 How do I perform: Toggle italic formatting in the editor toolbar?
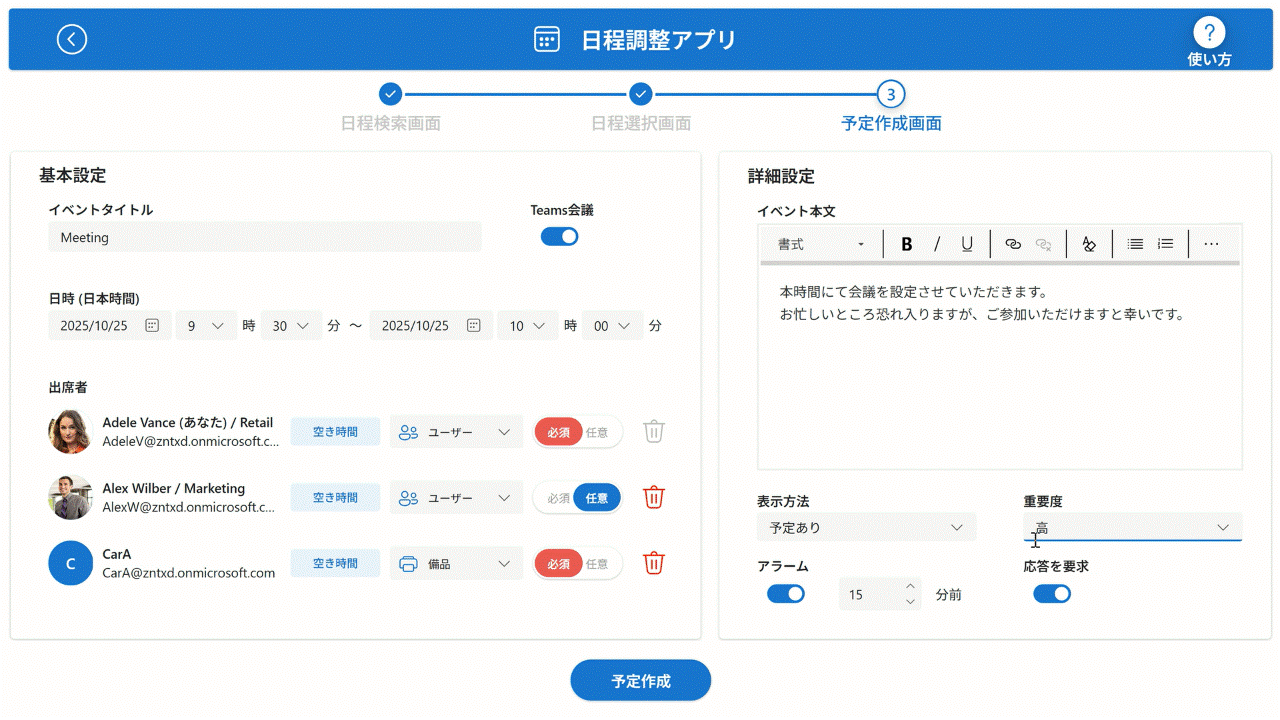pos(937,244)
